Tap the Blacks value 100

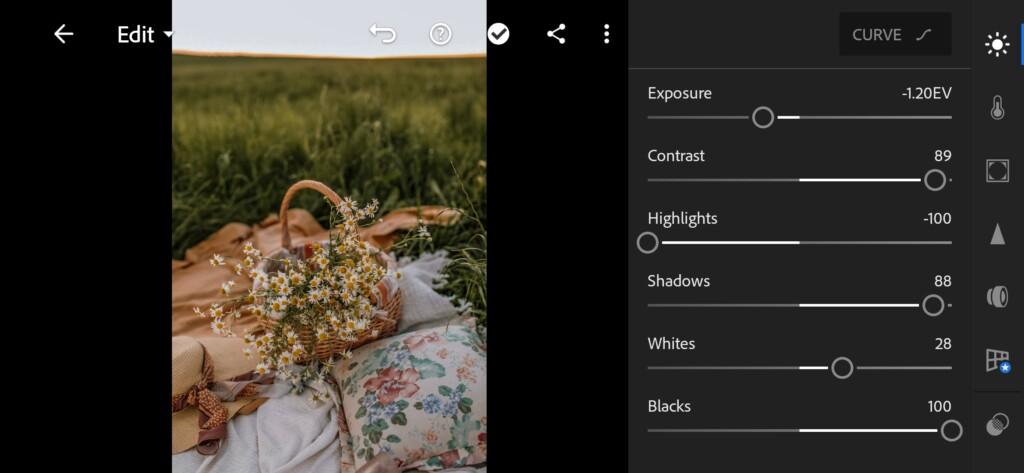pos(939,406)
